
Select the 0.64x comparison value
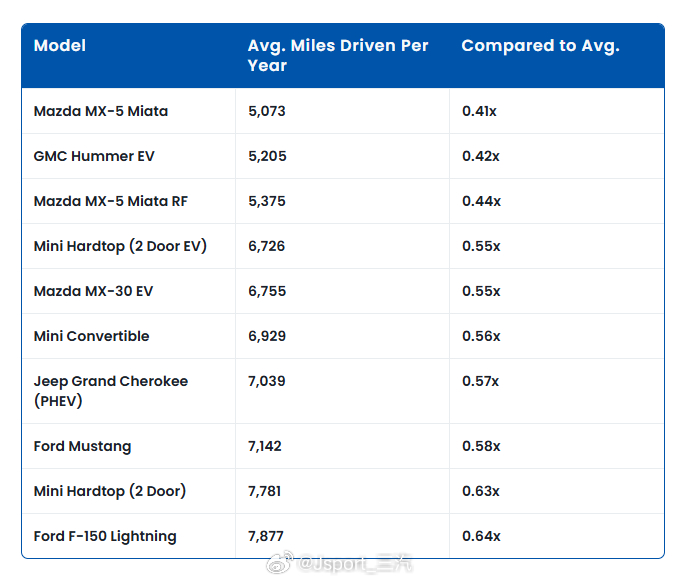(x=481, y=536)
